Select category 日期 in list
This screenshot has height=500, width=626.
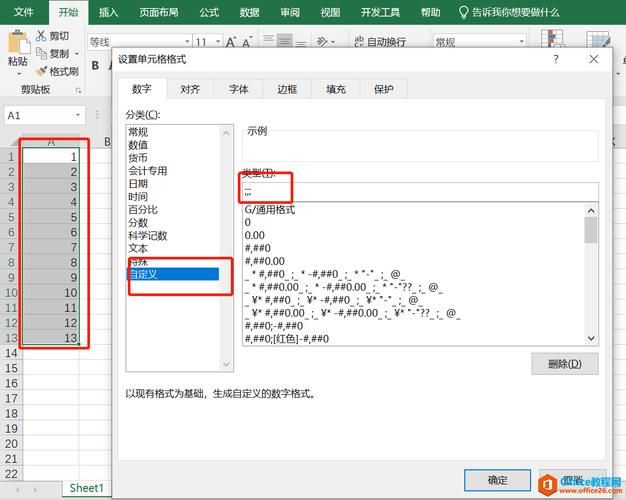(x=138, y=184)
